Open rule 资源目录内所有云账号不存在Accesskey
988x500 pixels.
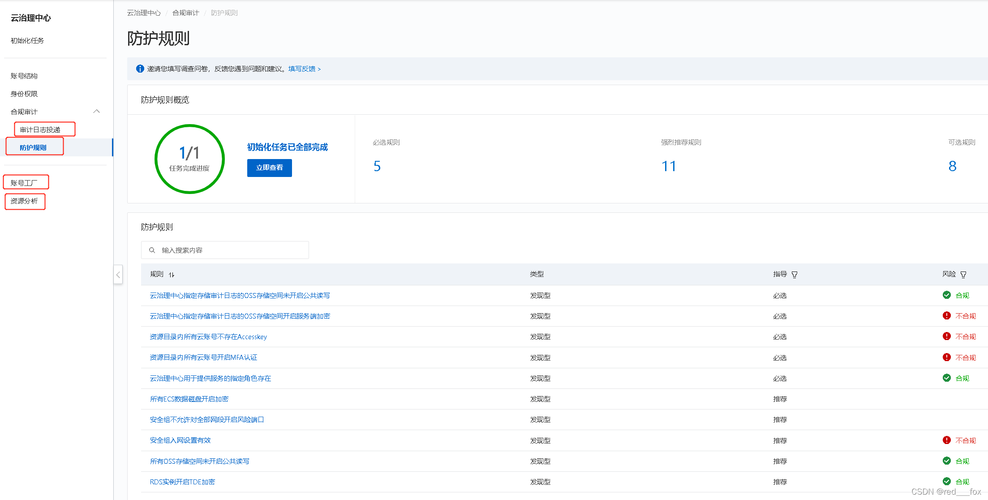(209, 337)
